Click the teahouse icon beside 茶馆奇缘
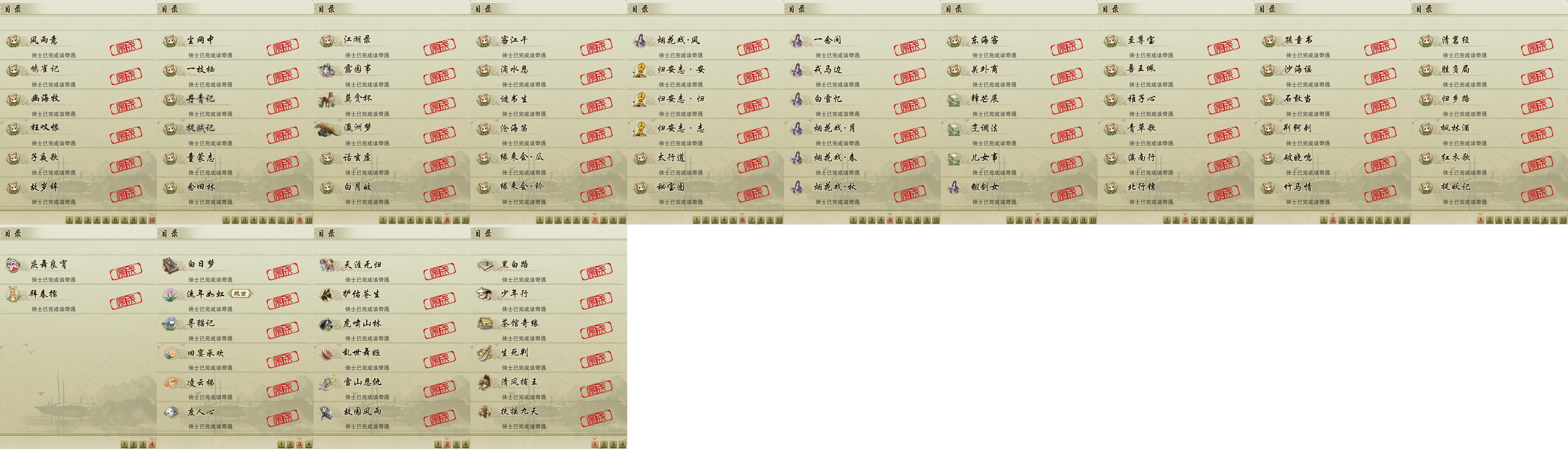 [x=484, y=324]
